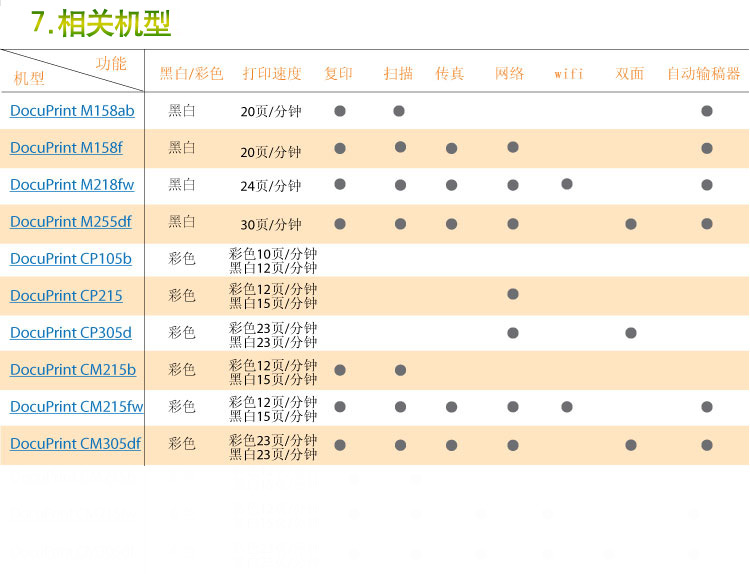Click the 7.相关机型 section title
The image size is (750, 574).
(x=100, y=23)
